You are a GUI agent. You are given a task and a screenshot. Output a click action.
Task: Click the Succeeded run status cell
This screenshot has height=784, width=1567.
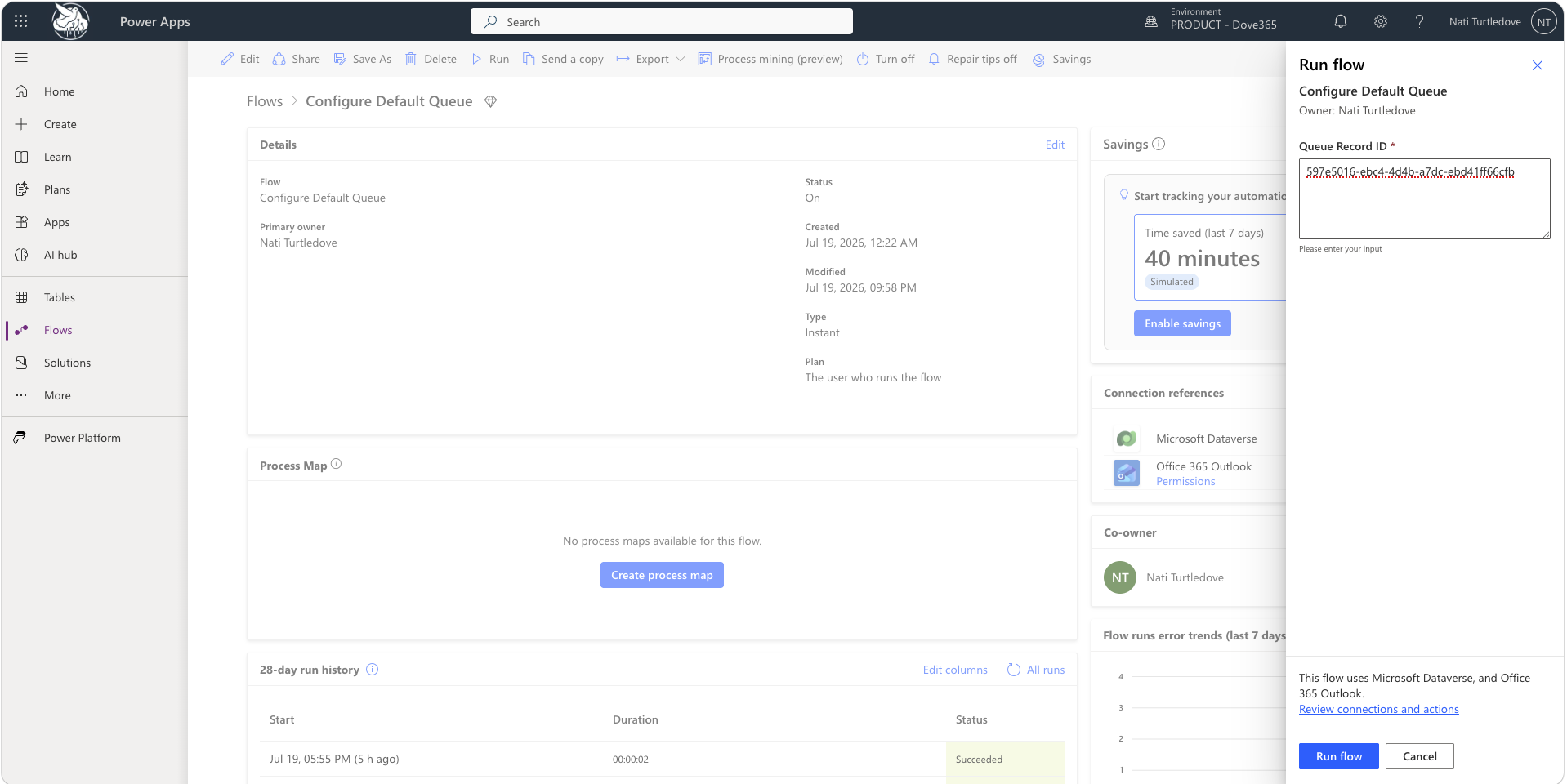pyautogui.click(x=1005, y=759)
